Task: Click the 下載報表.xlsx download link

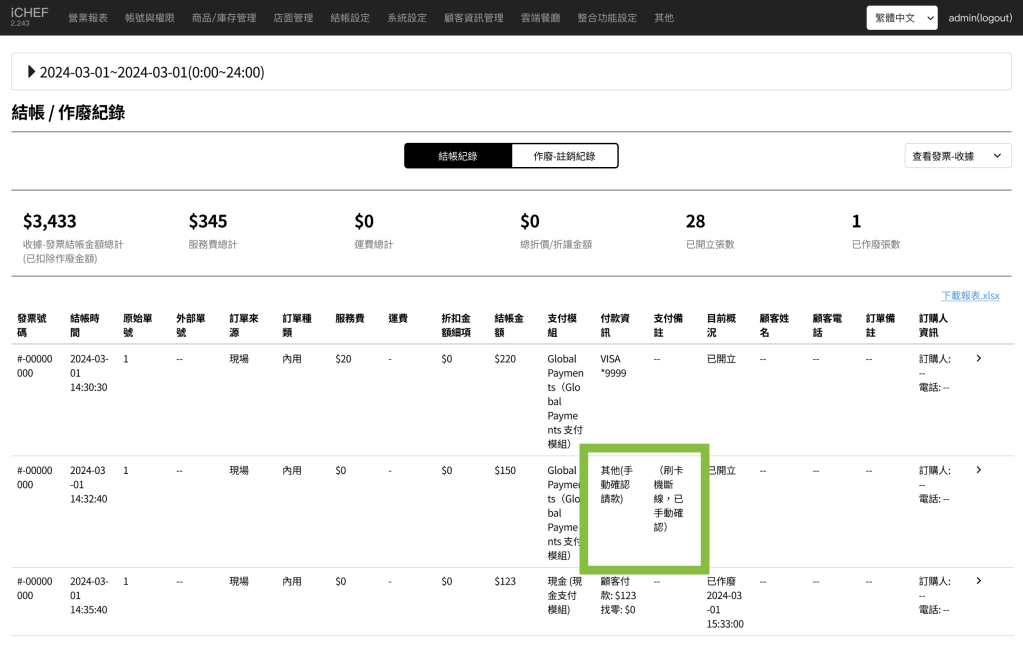Action: click(970, 296)
